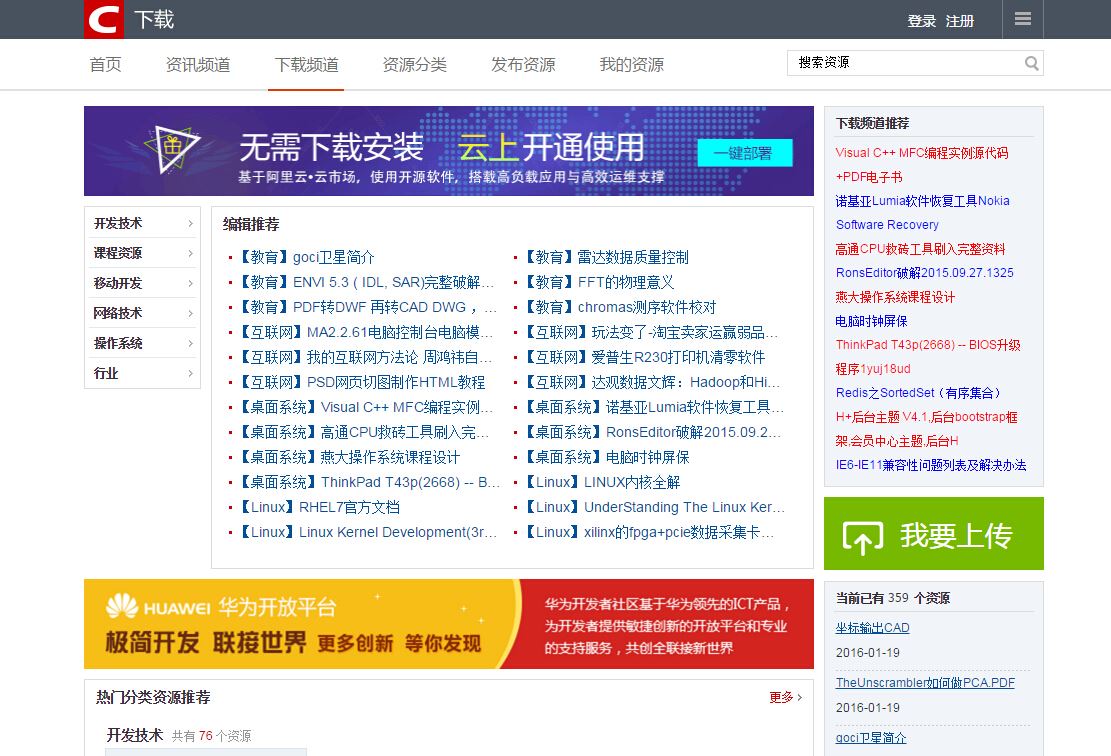Open 【互联网】PSD网页切图制作HTML教程 link
Screen dimensions: 1111x756
pyautogui.click(x=361, y=382)
